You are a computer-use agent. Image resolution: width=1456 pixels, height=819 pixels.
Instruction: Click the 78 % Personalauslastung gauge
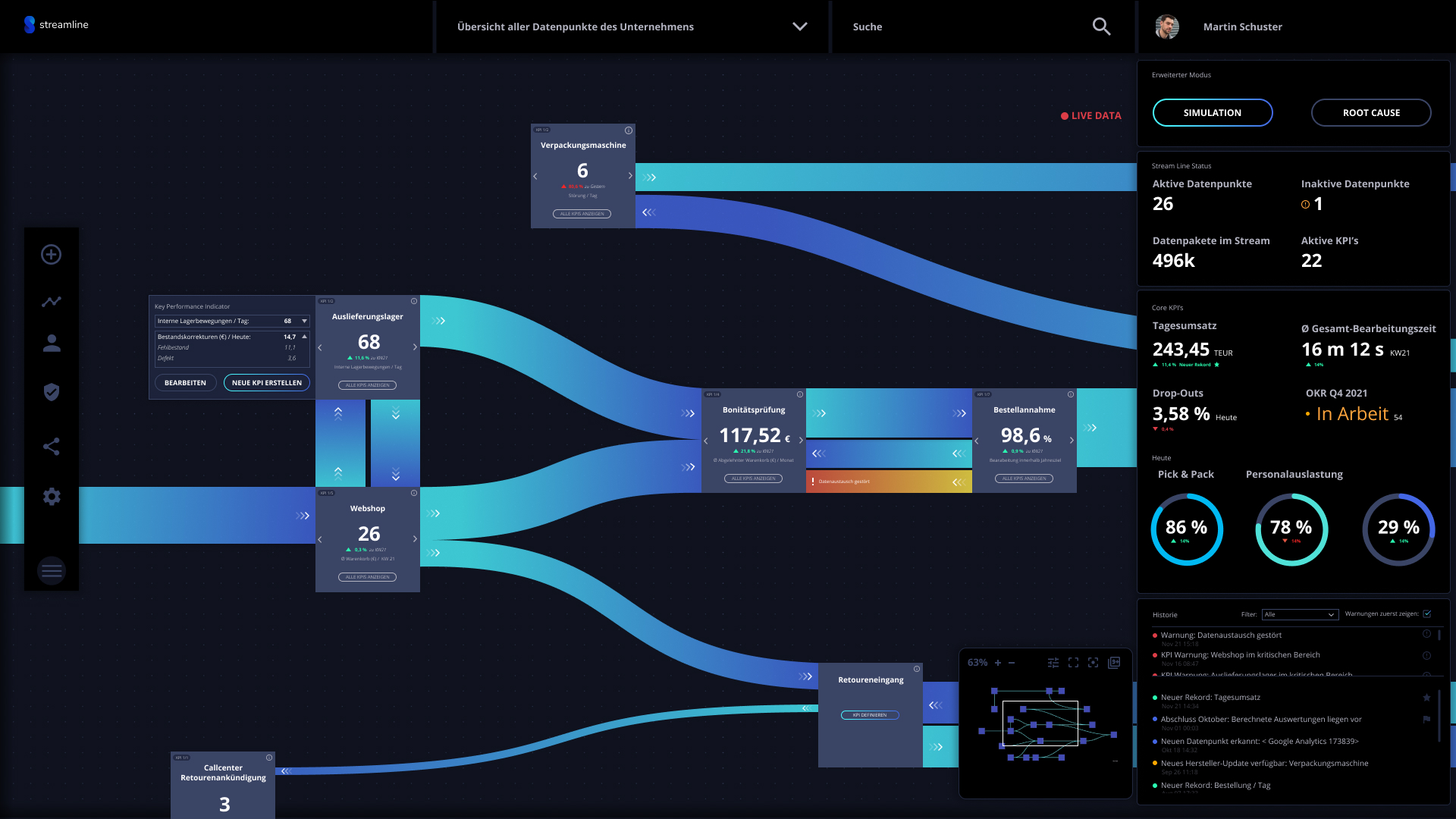[1291, 529]
